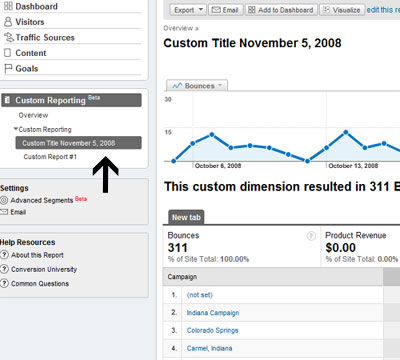Select Custom Title November 5, 2008 report
This screenshot has width=400, height=360.
[x=78, y=143]
